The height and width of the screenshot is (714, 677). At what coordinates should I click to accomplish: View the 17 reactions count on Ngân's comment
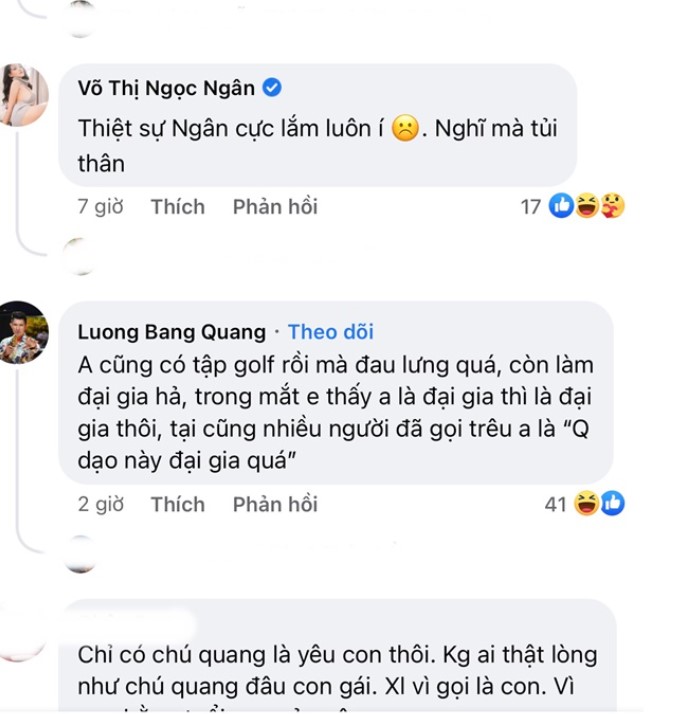[531, 207]
